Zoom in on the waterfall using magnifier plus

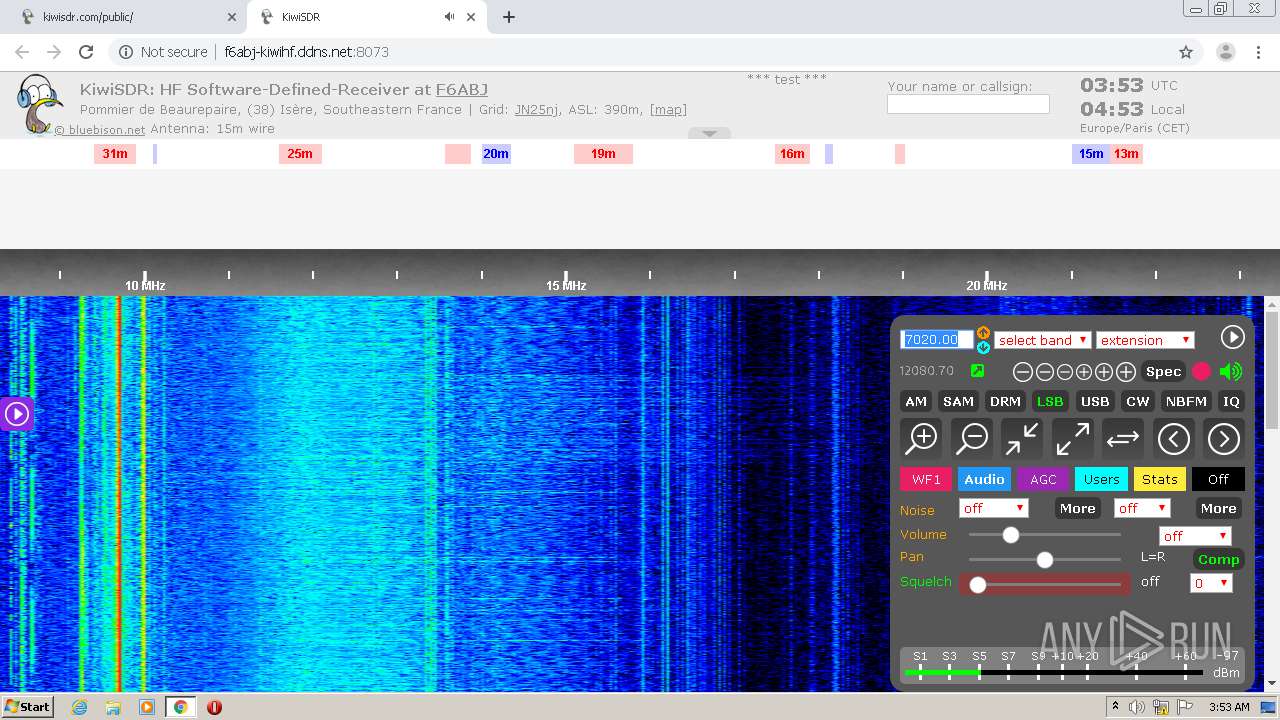click(x=921, y=438)
